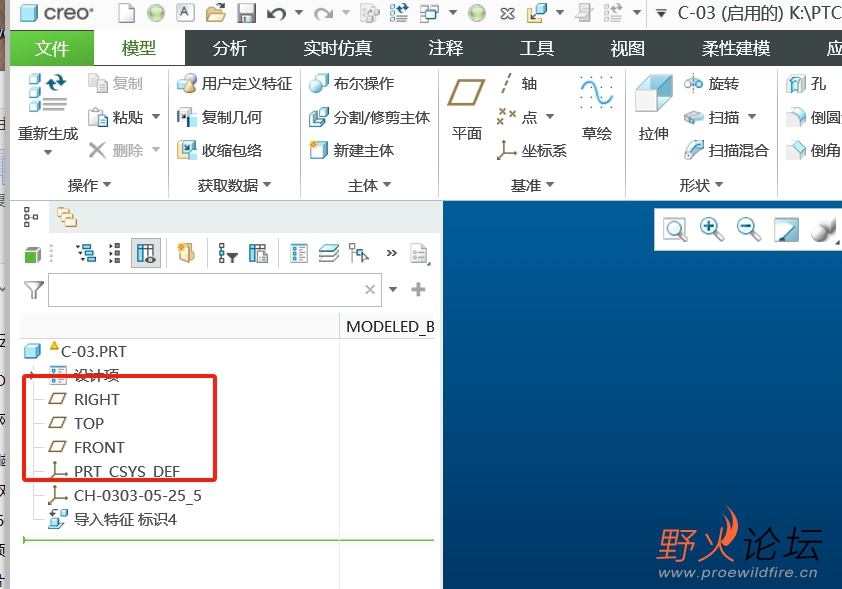Switch to the View (视图) tab
842x589 pixels.
(x=627, y=48)
